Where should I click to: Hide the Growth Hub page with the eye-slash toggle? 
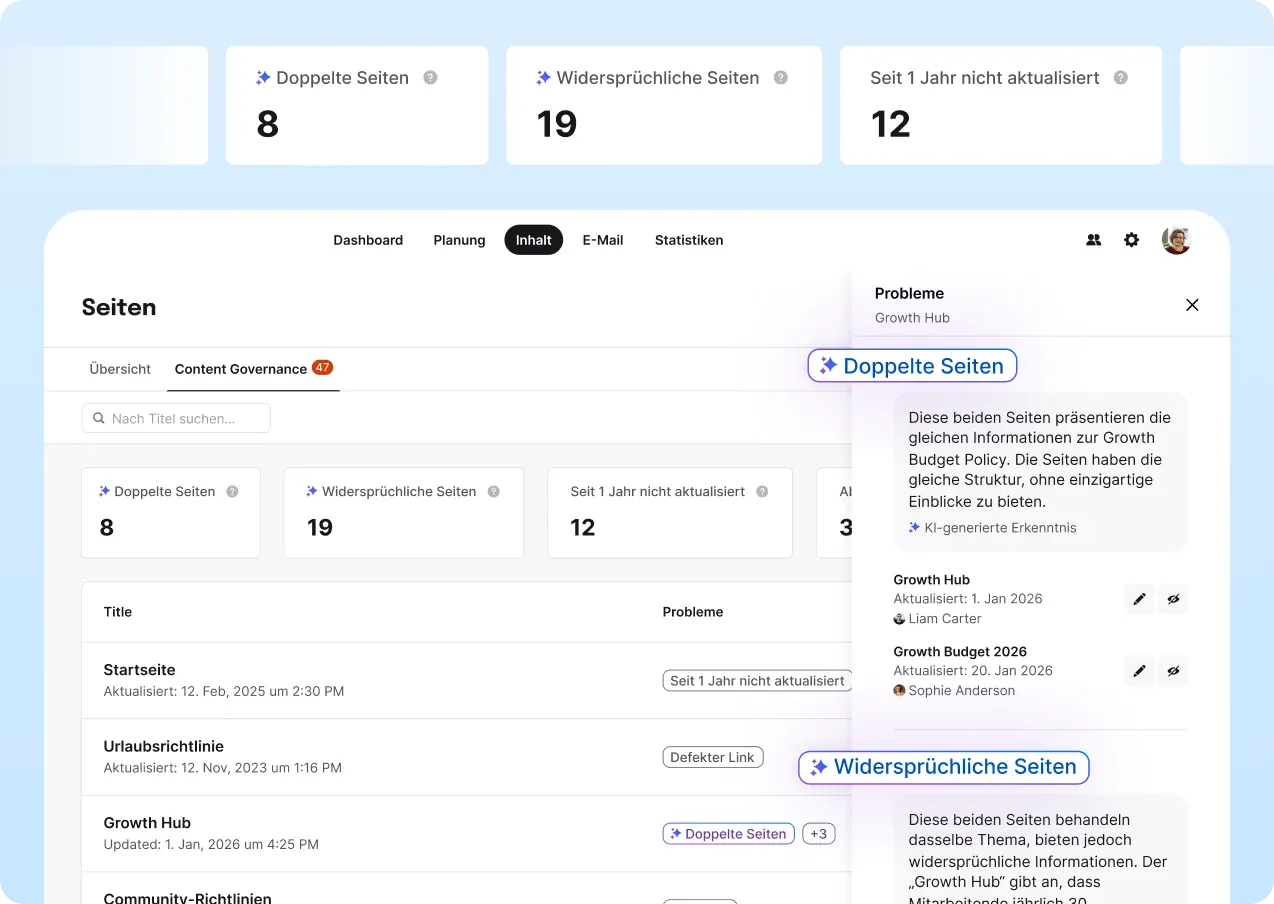coord(1173,599)
